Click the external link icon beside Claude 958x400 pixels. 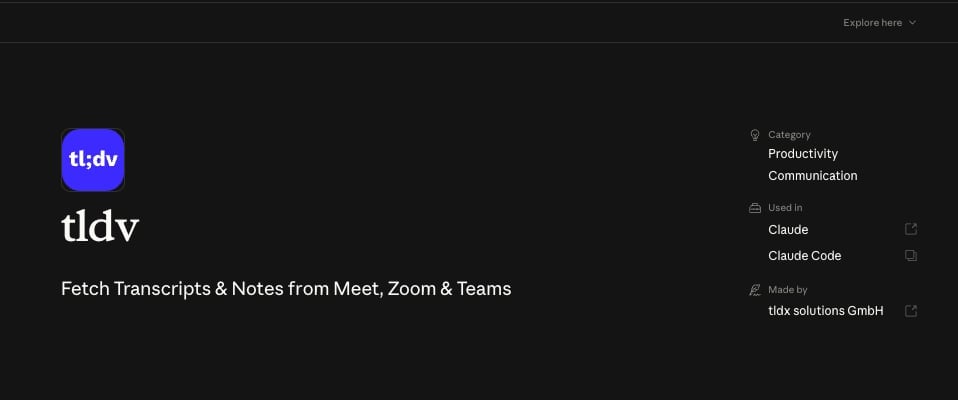(911, 229)
